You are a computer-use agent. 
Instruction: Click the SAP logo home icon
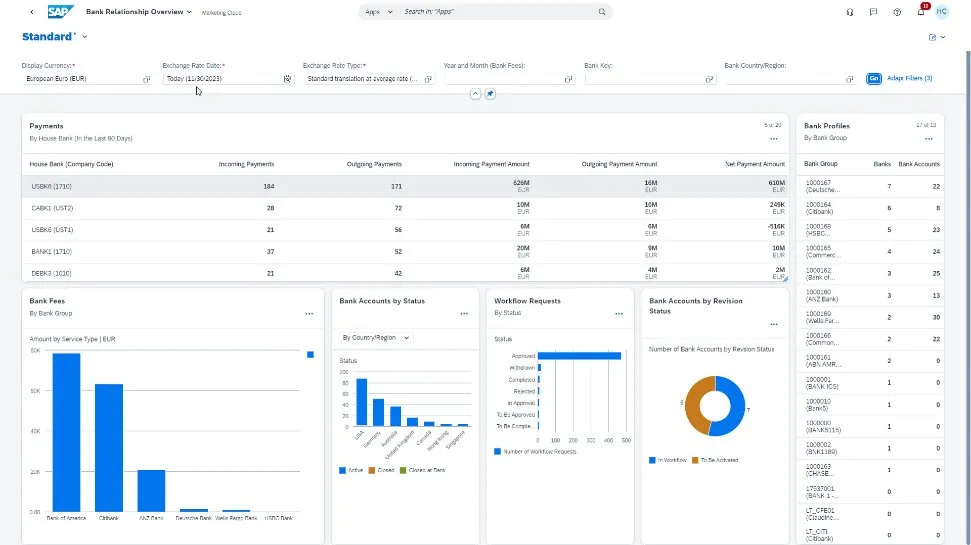60,12
